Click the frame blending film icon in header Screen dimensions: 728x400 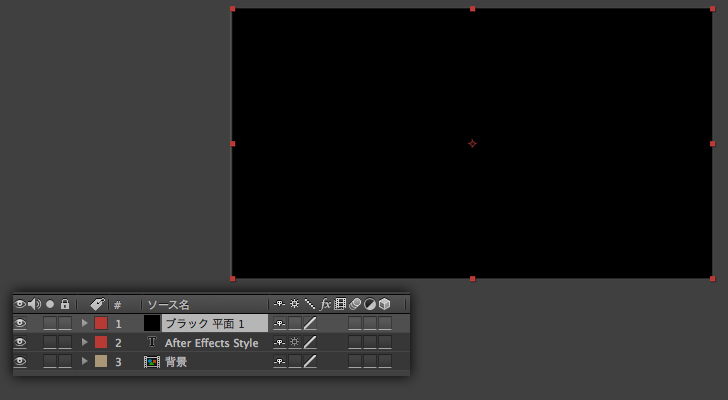click(x=340, y=304)
